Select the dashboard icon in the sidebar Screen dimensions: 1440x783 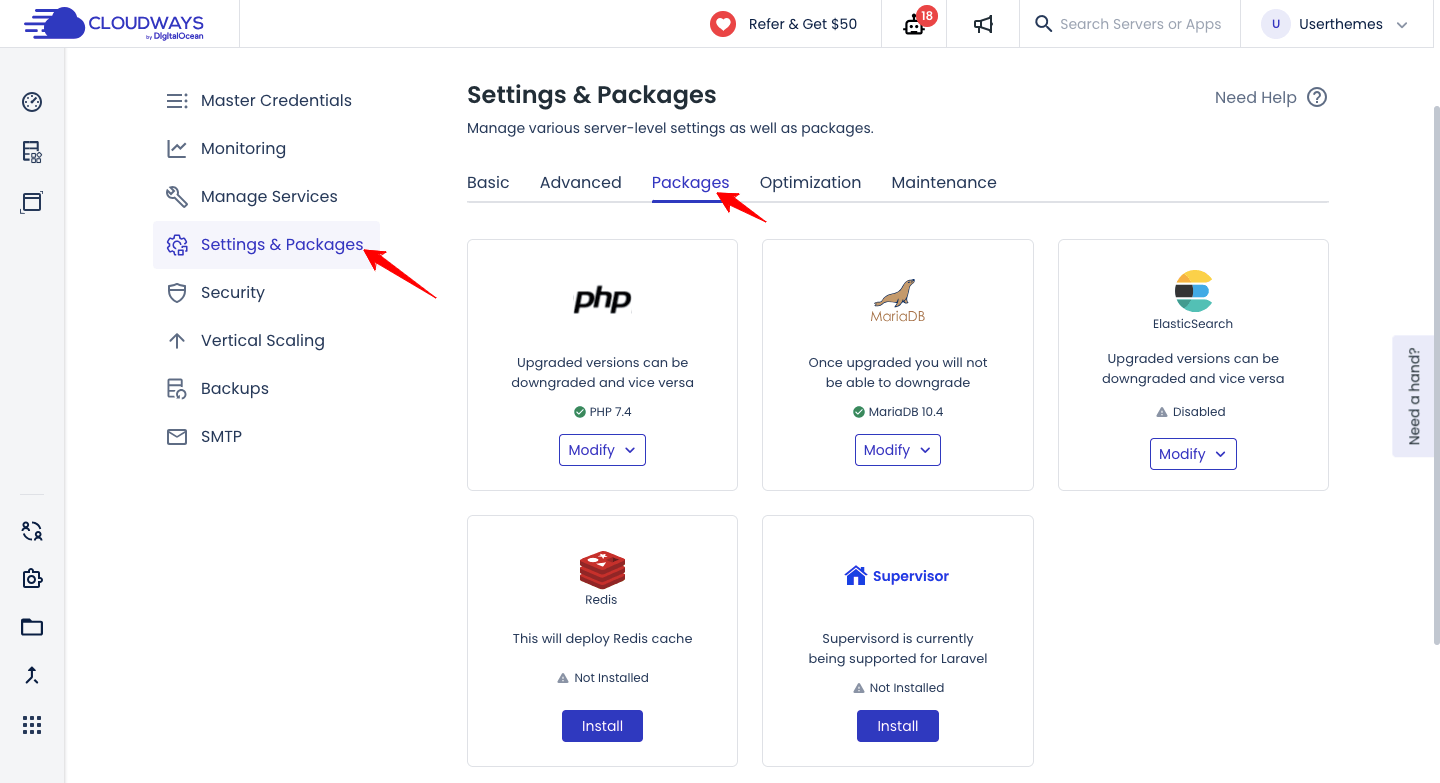(31, 102)
